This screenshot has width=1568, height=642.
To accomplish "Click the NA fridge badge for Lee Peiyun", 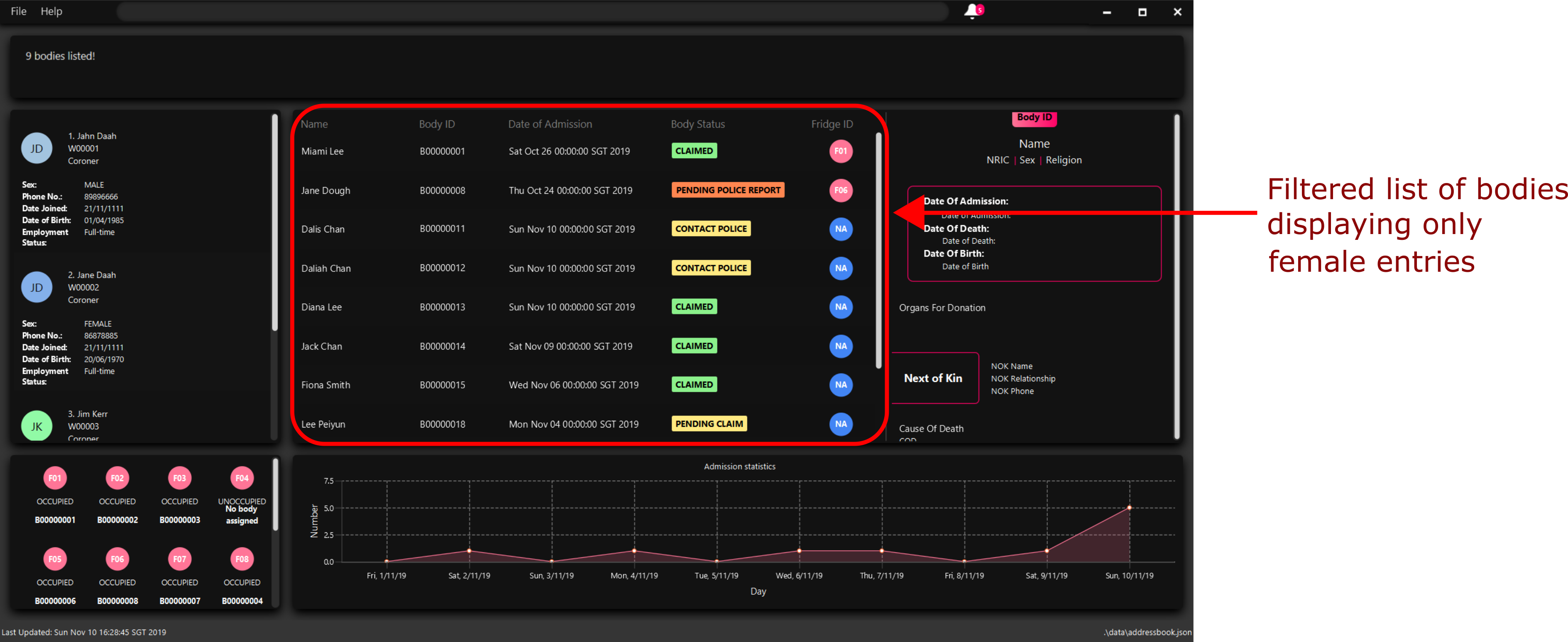I will [x=841, y=424].
